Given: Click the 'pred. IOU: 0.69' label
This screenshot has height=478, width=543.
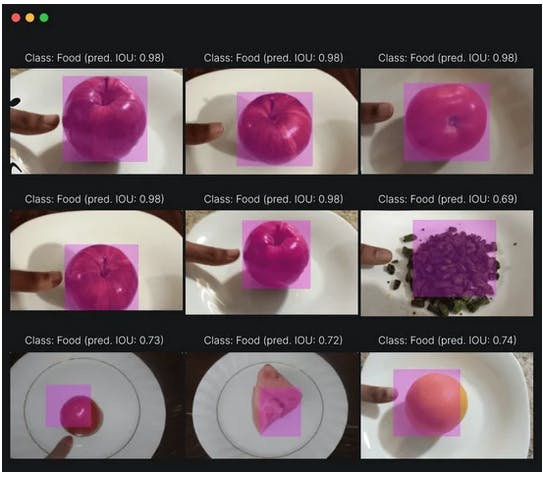Looking at the screenshot, I should click(x=478, y=199).
